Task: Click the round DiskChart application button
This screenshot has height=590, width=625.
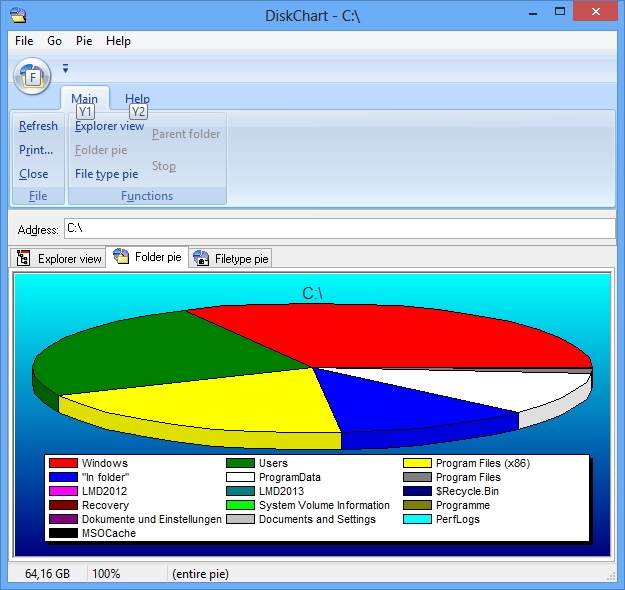Action: click(32, 75)
